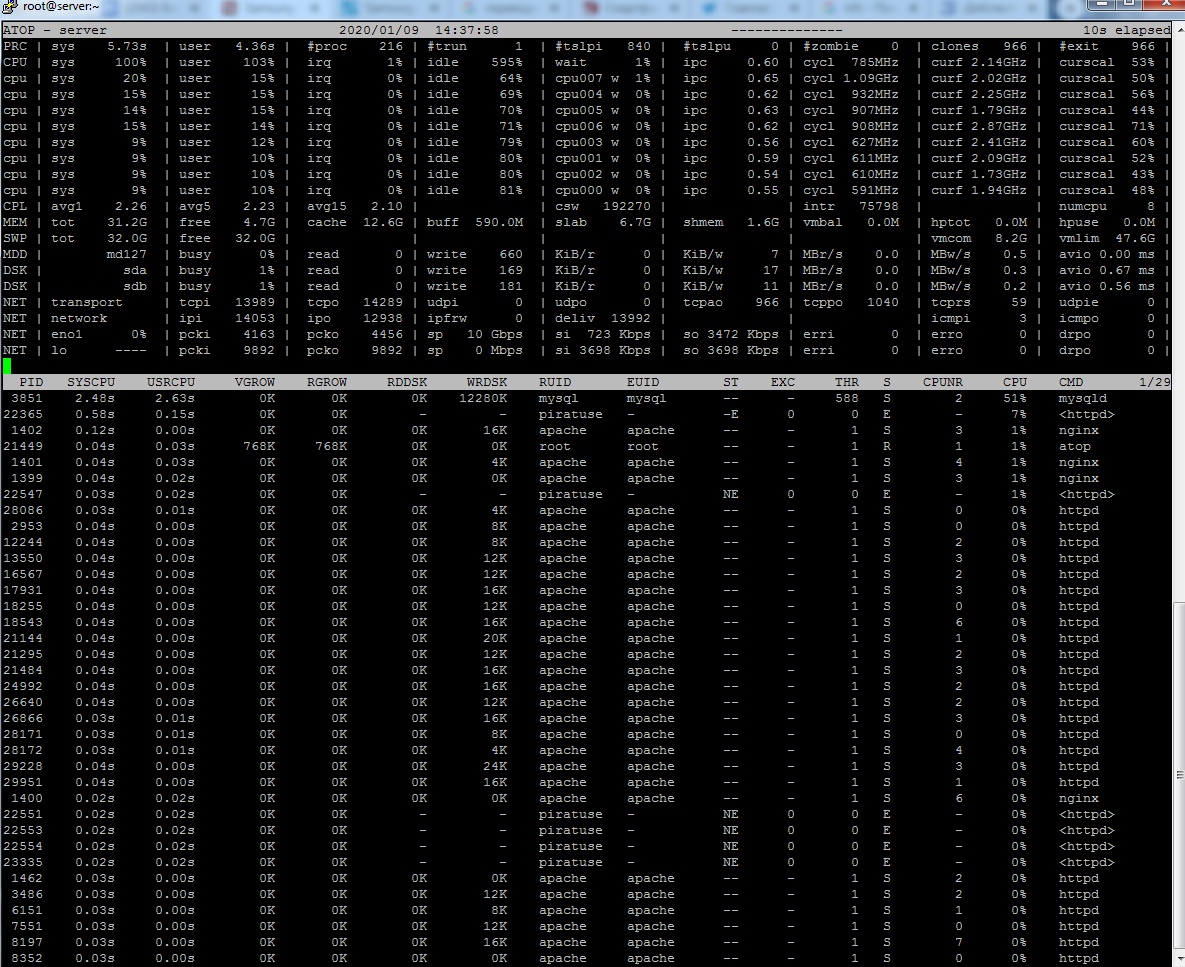Click the PuTTY icon in title bar
Screen dimensions: 1185x967
coord(11,8)
